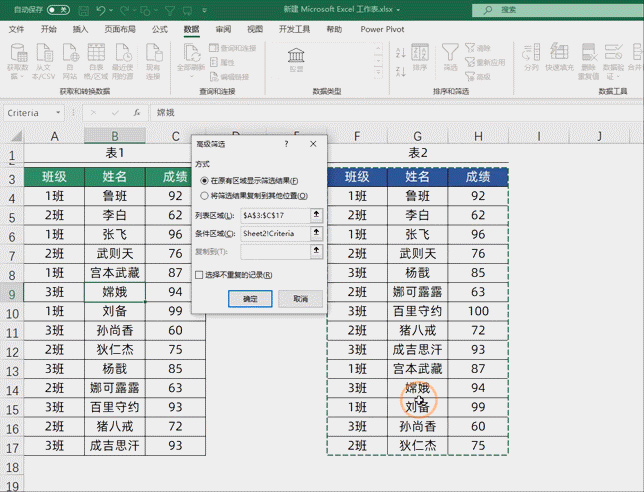Click the 表2 title cell
Viewport: 644px width, 492px height.
click(x=418, y=153)
